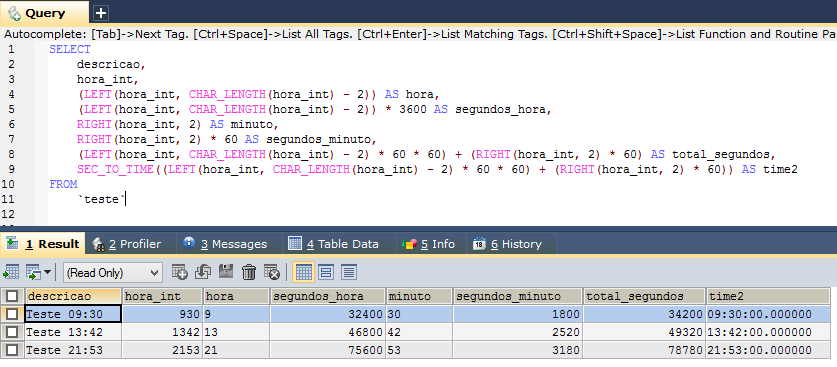
Task: Click the insert new row icon
Action: click(179, 273)
